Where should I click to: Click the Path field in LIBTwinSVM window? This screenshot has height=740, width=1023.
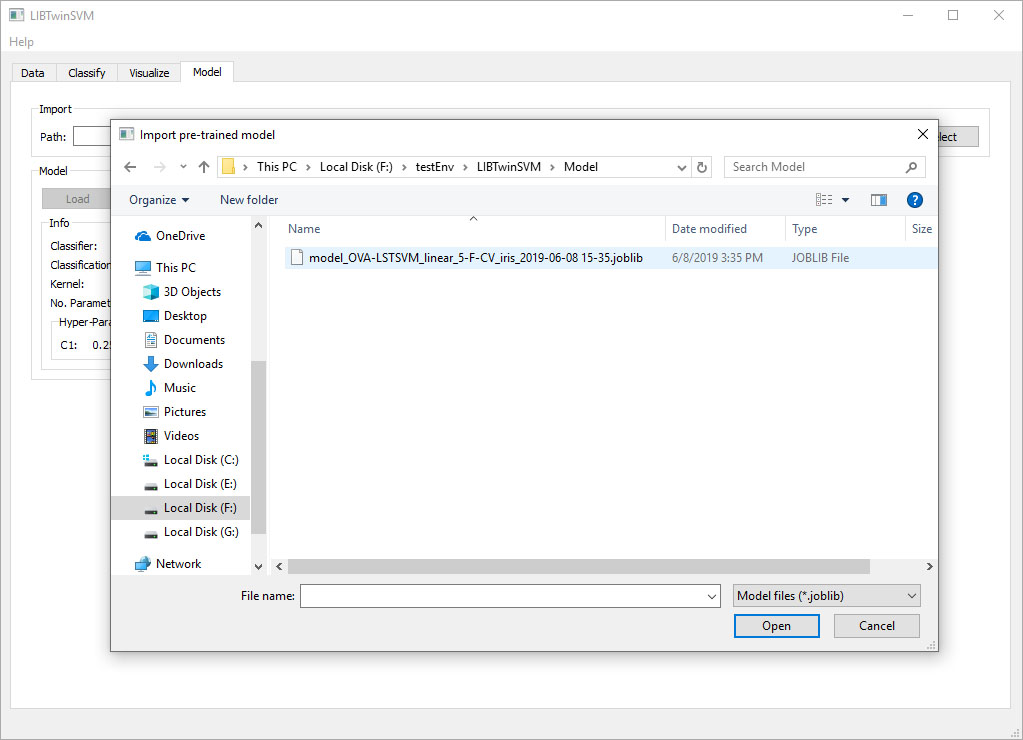point(92,136)
